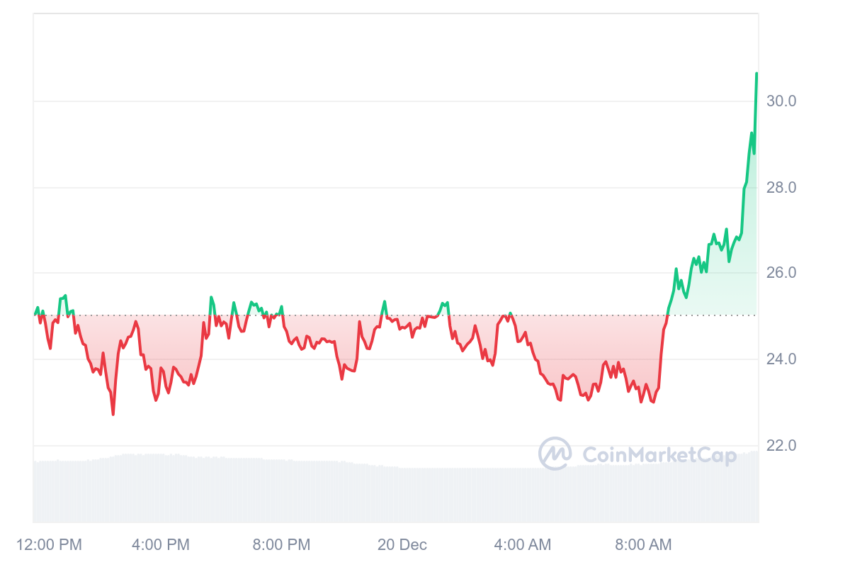Click the CoinMarketCap logo icon
This screenshot has width=850, height=567.
coord(555,453)
